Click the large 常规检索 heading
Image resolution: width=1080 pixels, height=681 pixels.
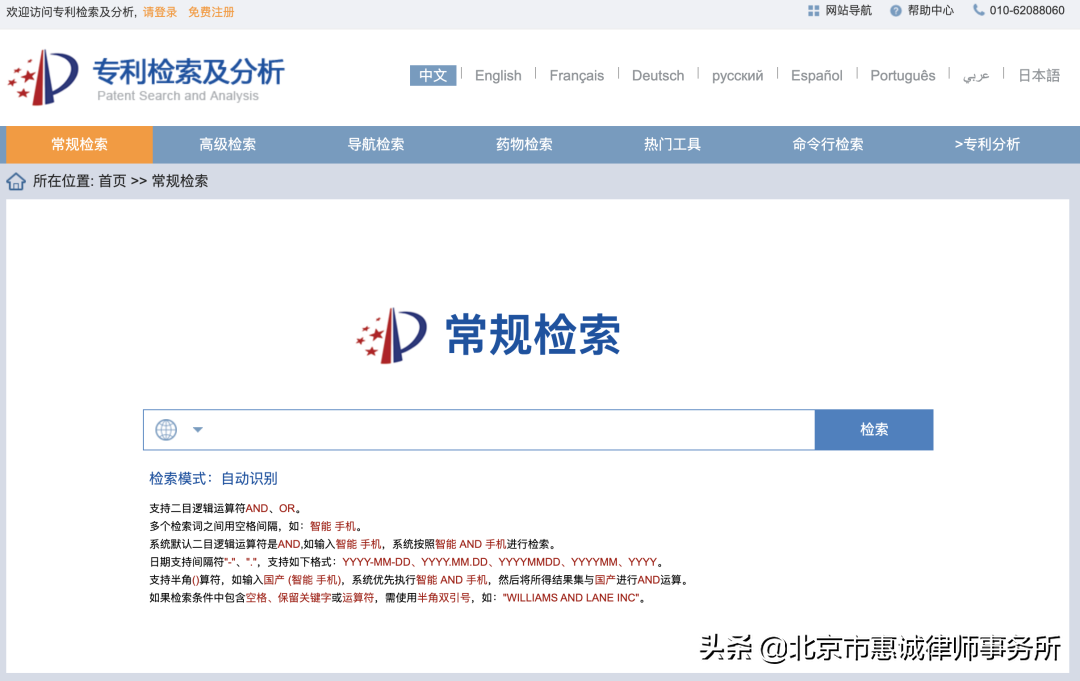click(533, 335)
